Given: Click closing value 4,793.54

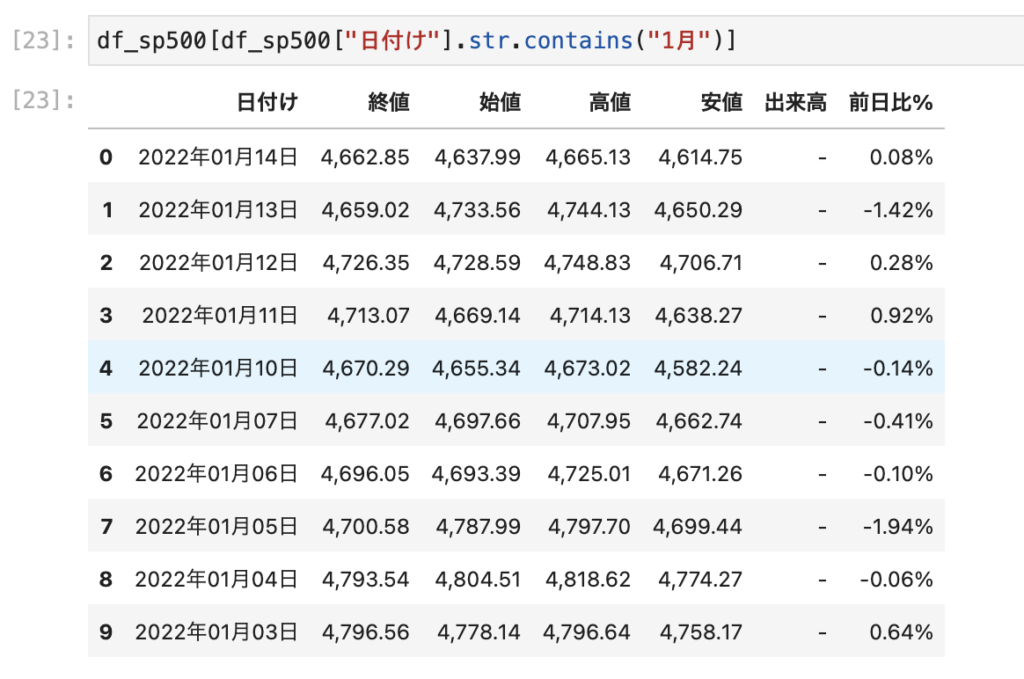Looking at the screenshot, I should click(x=366, y=580).
